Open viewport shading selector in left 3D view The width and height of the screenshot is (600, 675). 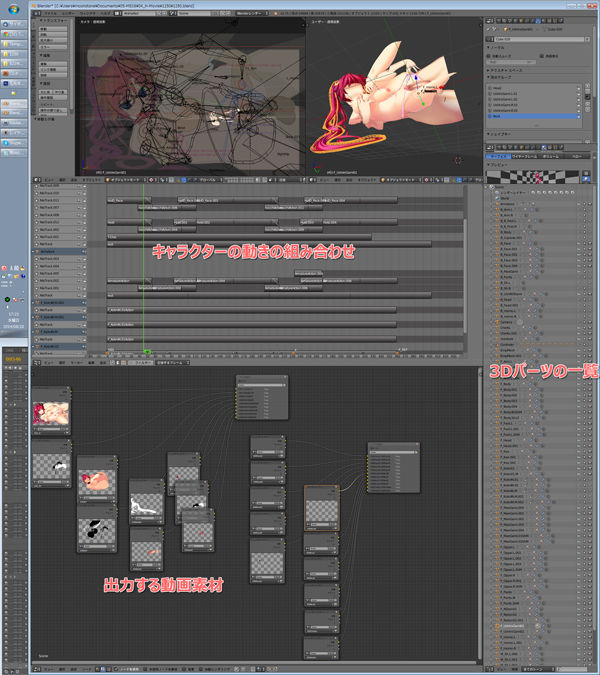point(152,180)
